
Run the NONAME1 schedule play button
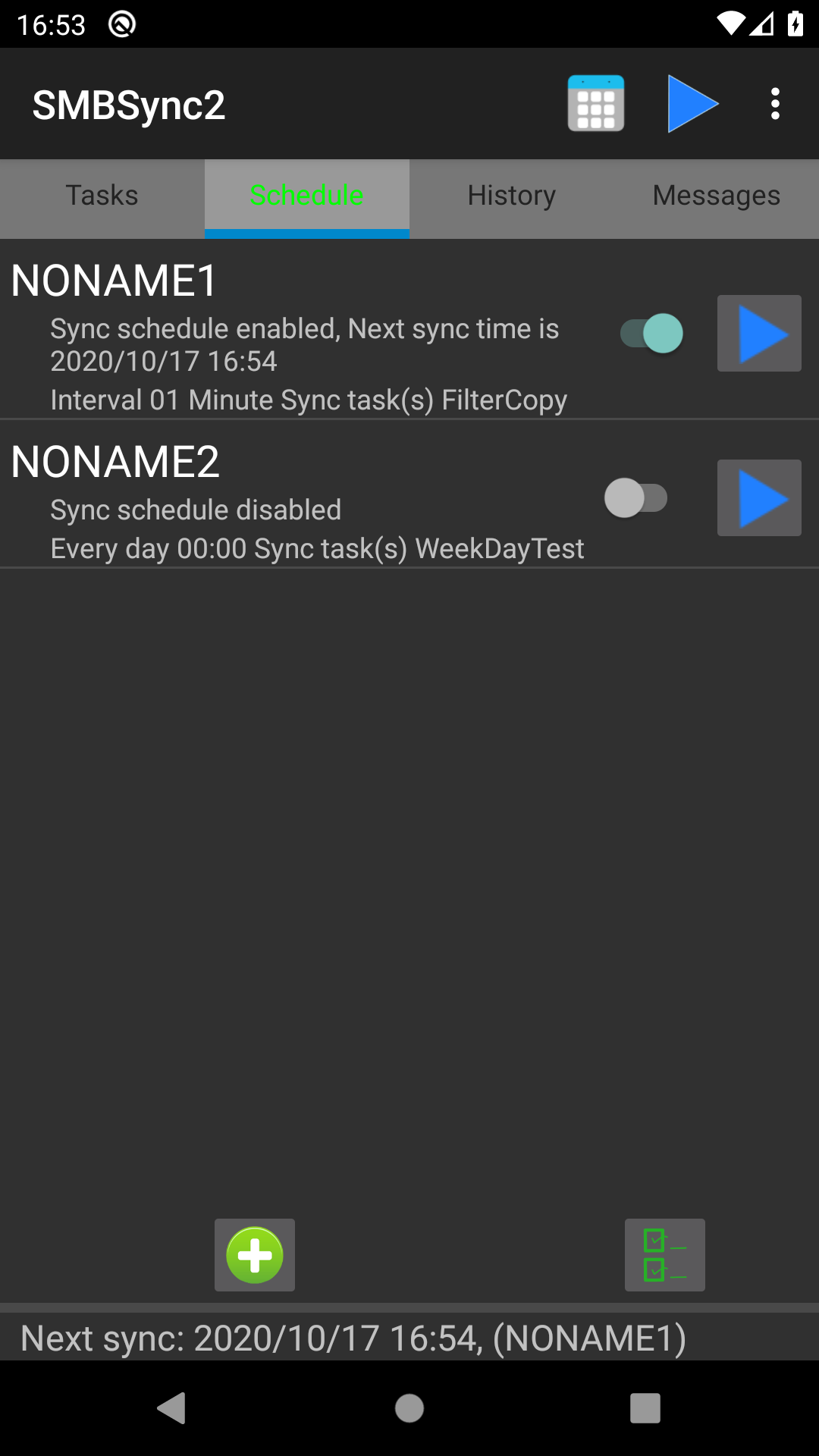click(759, 334)
